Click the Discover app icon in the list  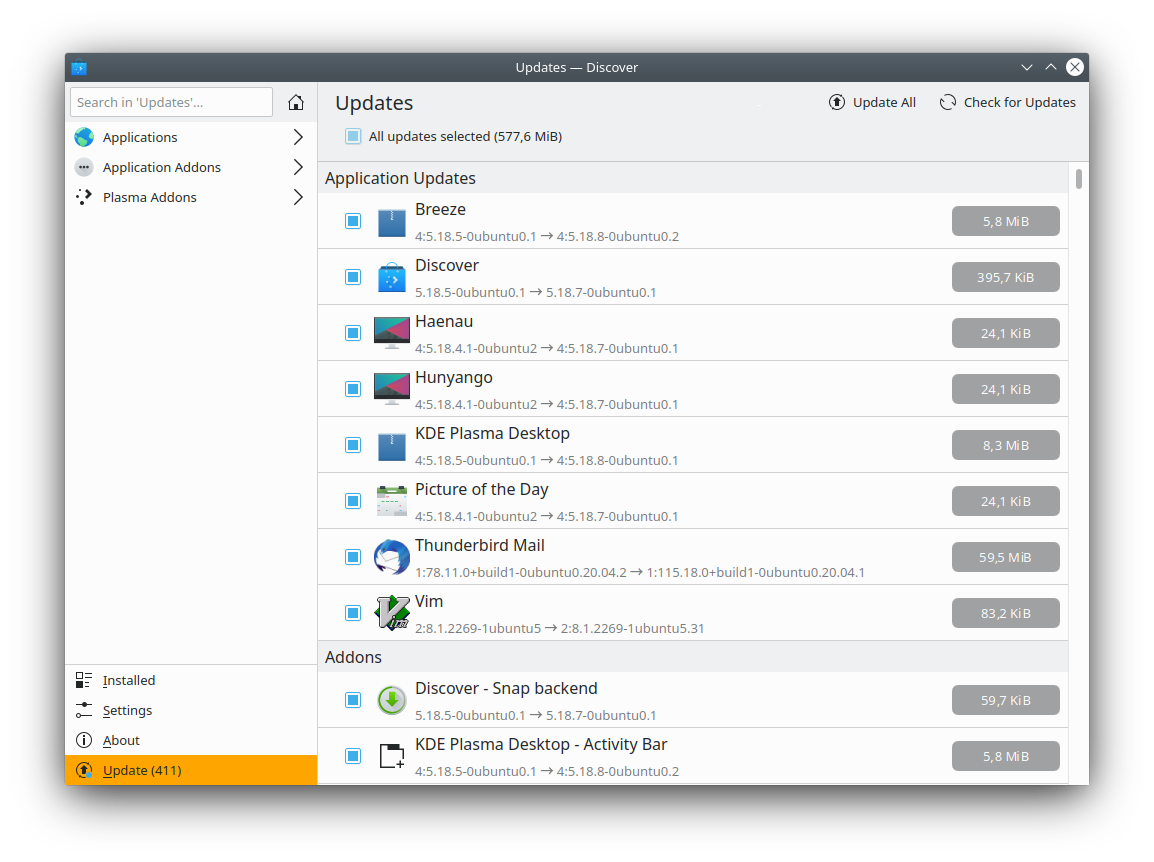coord(392,278)
